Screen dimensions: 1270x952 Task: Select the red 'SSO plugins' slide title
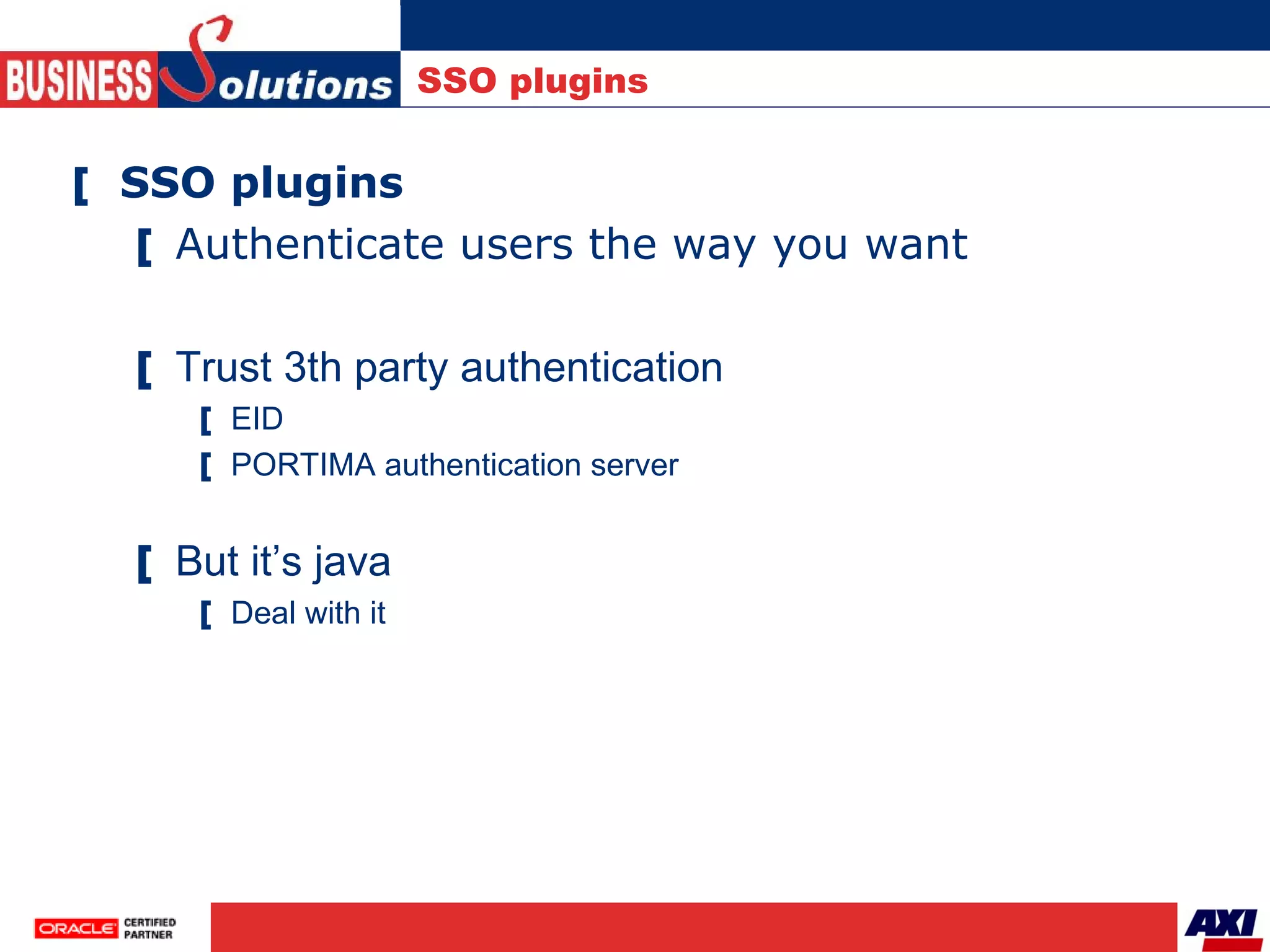click(532, 81)
